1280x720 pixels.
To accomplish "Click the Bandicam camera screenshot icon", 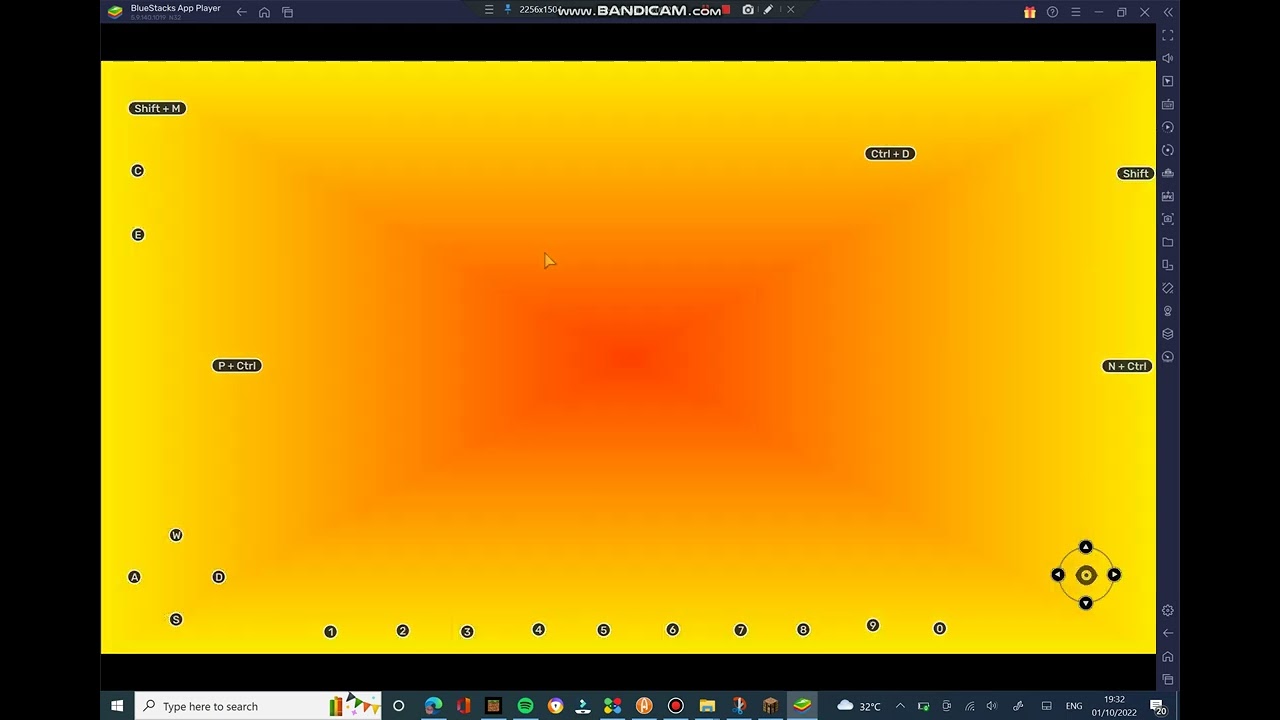I will tap(748, 10).
